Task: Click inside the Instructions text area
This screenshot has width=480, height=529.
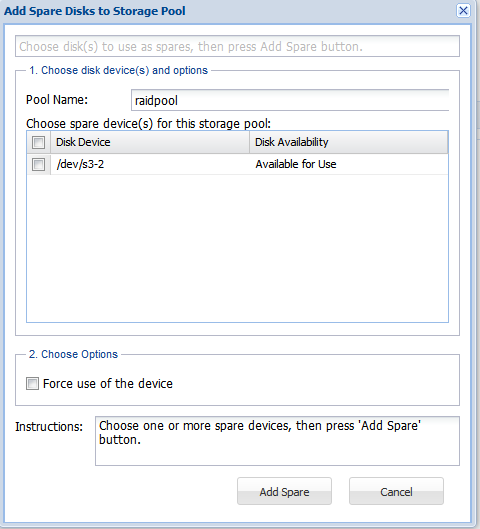Action: (277, 441)
